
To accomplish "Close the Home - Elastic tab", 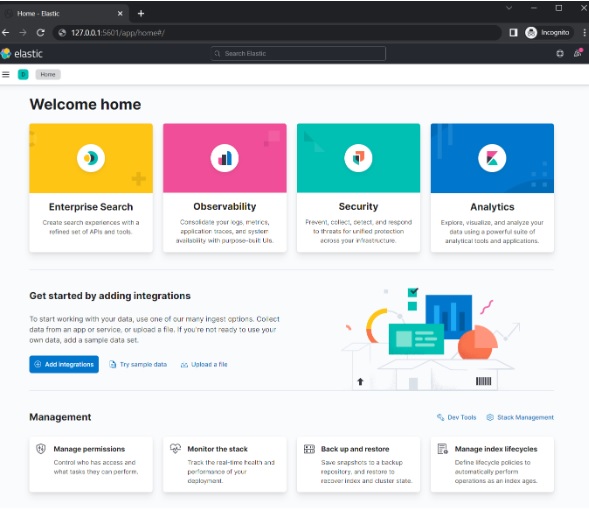I will (x=120, y=14).
